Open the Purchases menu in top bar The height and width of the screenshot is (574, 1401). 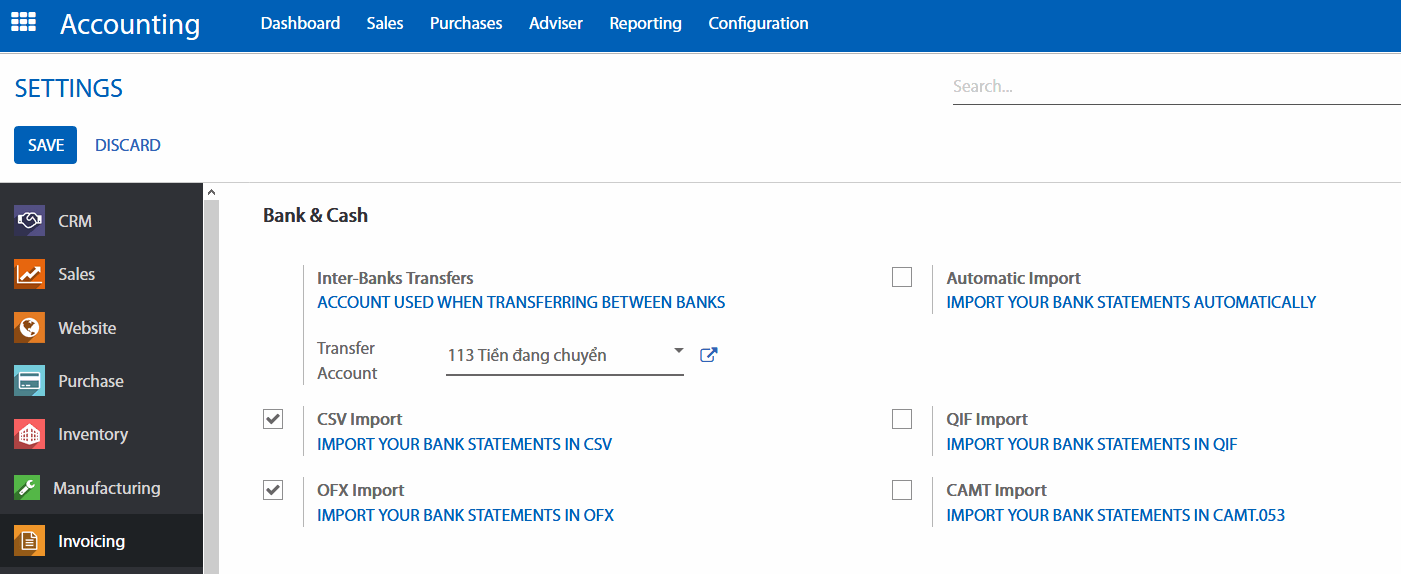[x=466, y=23]
